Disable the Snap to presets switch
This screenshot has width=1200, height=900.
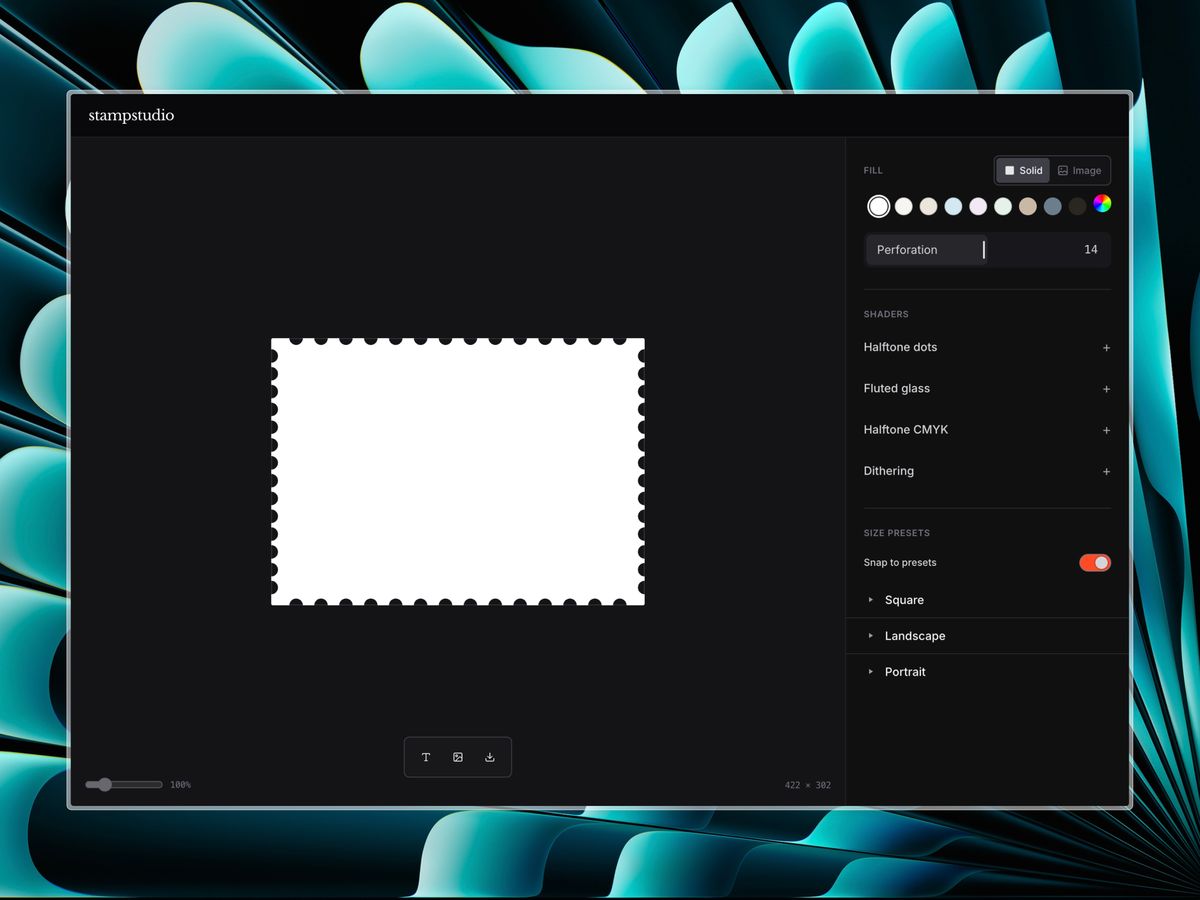pyautogui.click(x=1095, y=563)
